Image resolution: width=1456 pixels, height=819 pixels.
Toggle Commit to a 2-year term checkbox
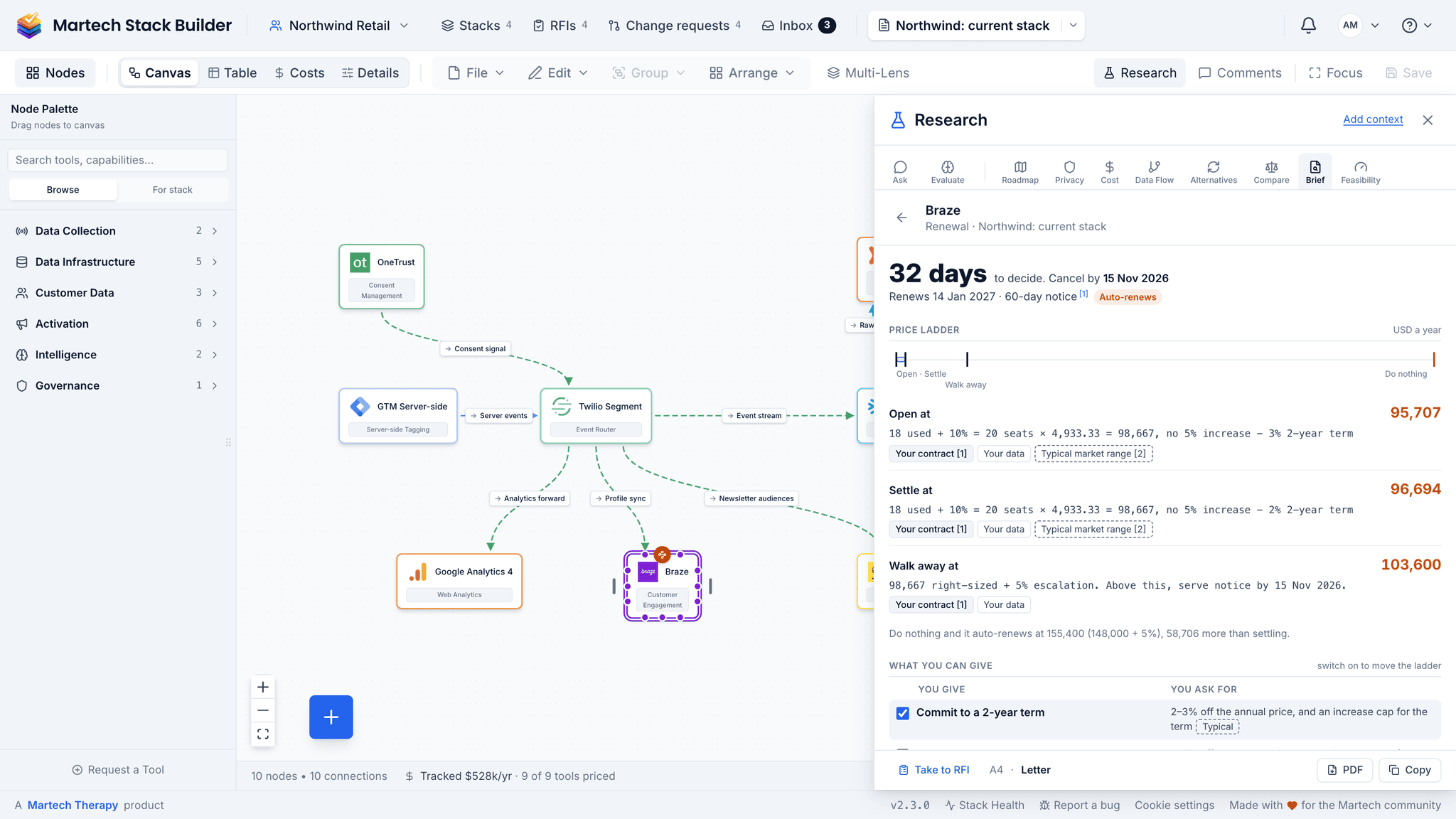903,713
